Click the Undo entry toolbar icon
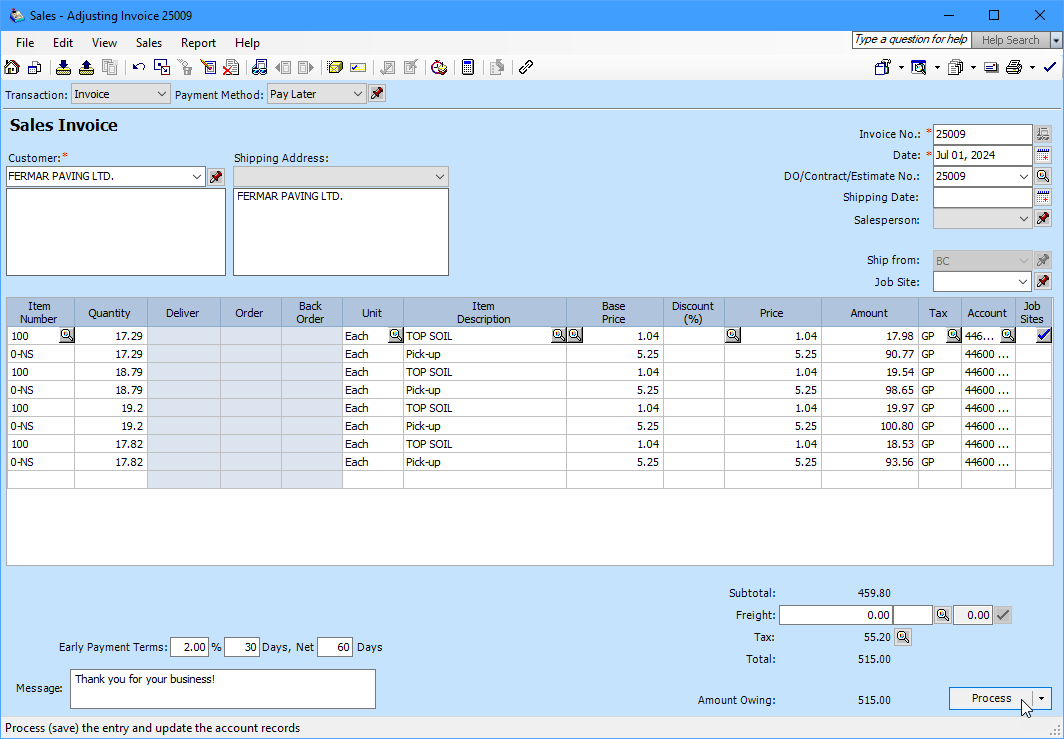 point(139,68)
